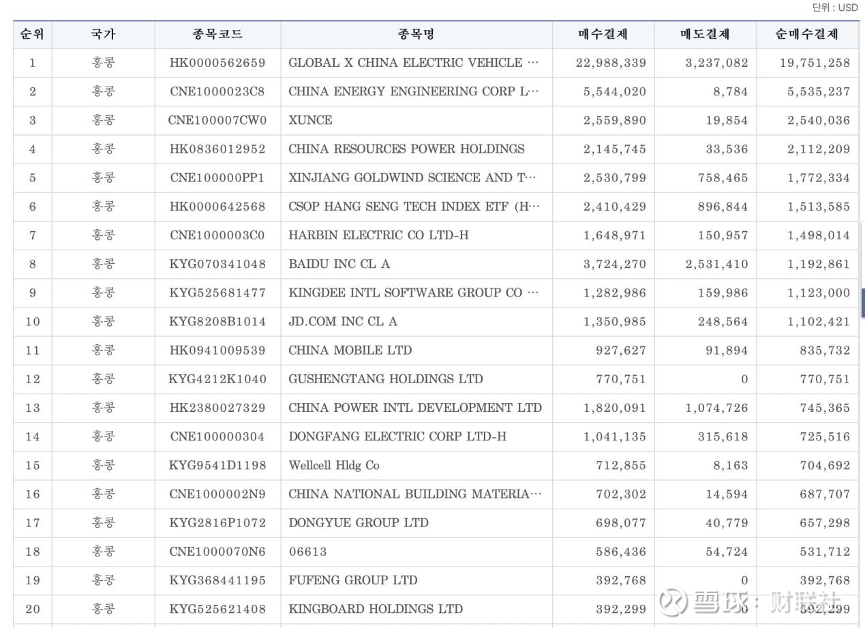The image size is (866, 629).
Task: Click the value 392,768 in 매수결제 column
Action: tap(621, 580)
